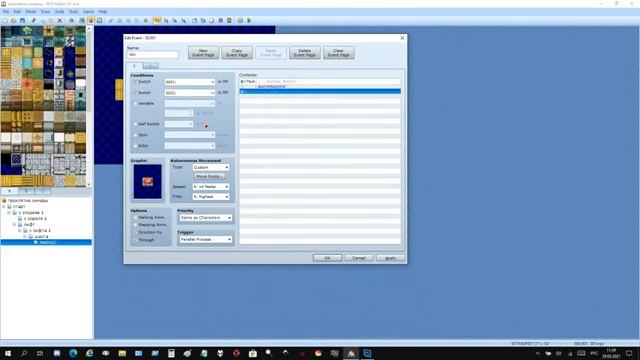Click the Open Project toolbar icon
640x360 pixels.
click(x=13, y=20)
